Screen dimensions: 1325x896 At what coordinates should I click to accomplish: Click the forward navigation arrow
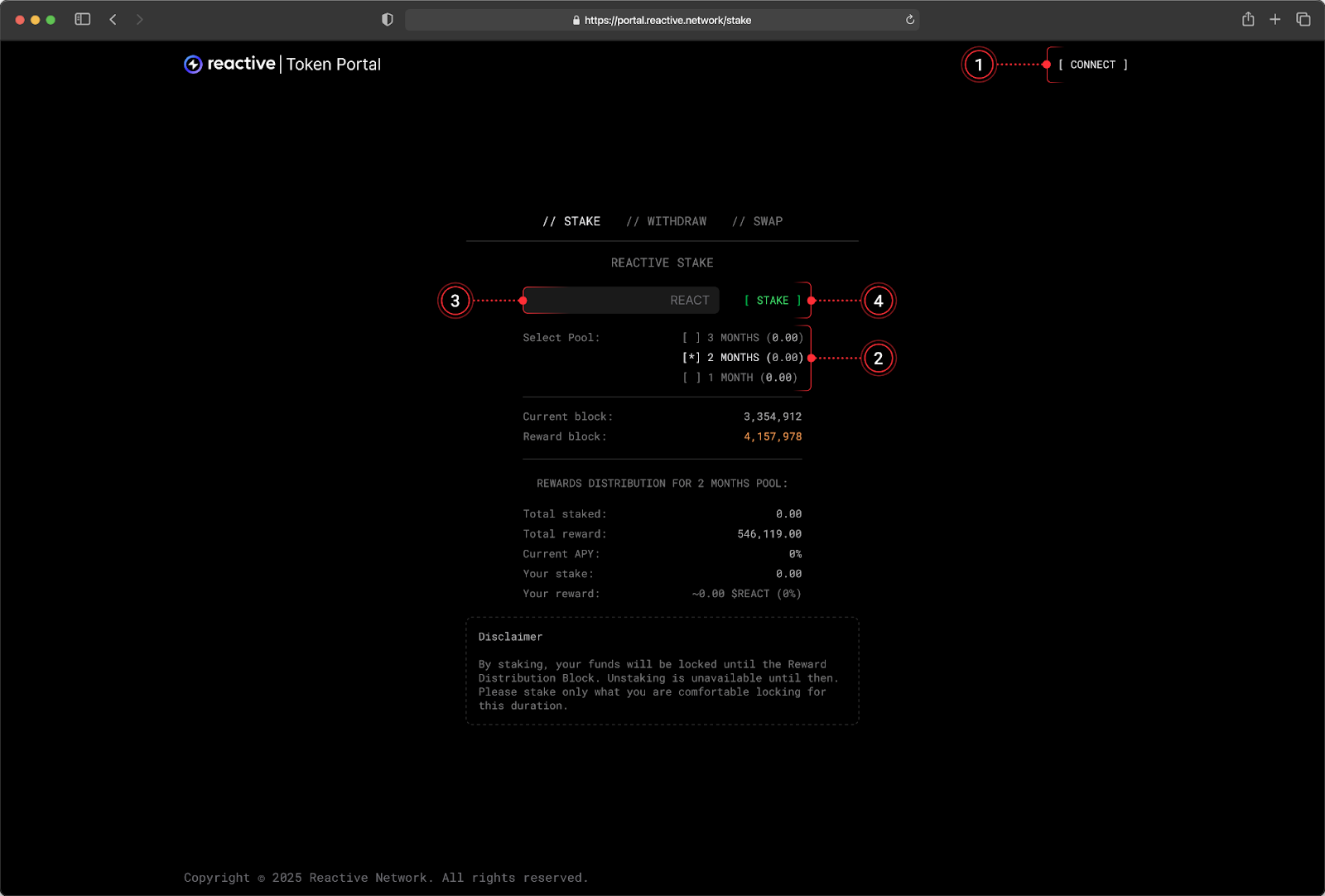(139, 19)
